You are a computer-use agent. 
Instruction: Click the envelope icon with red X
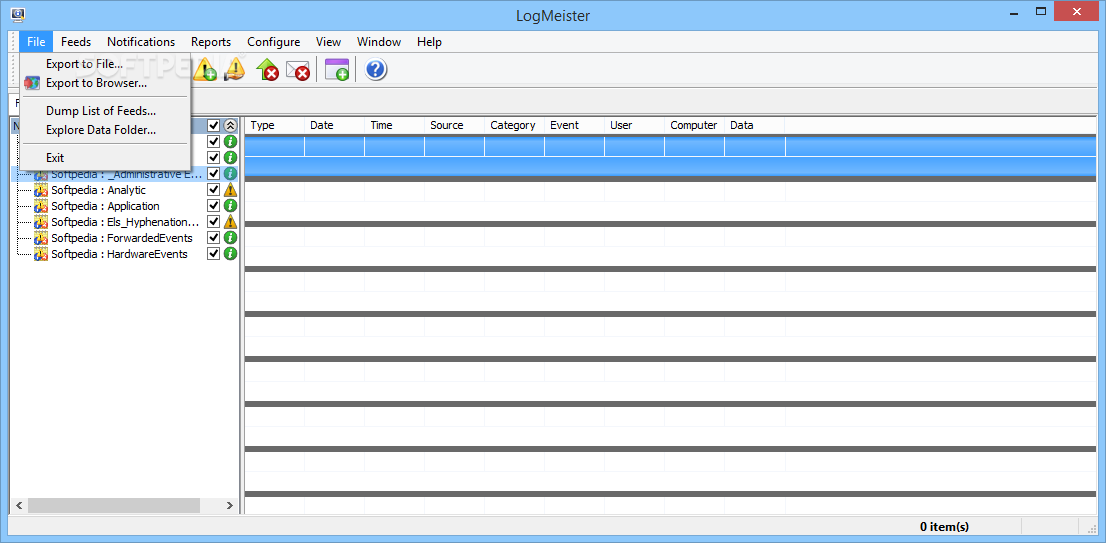point(298,69)
